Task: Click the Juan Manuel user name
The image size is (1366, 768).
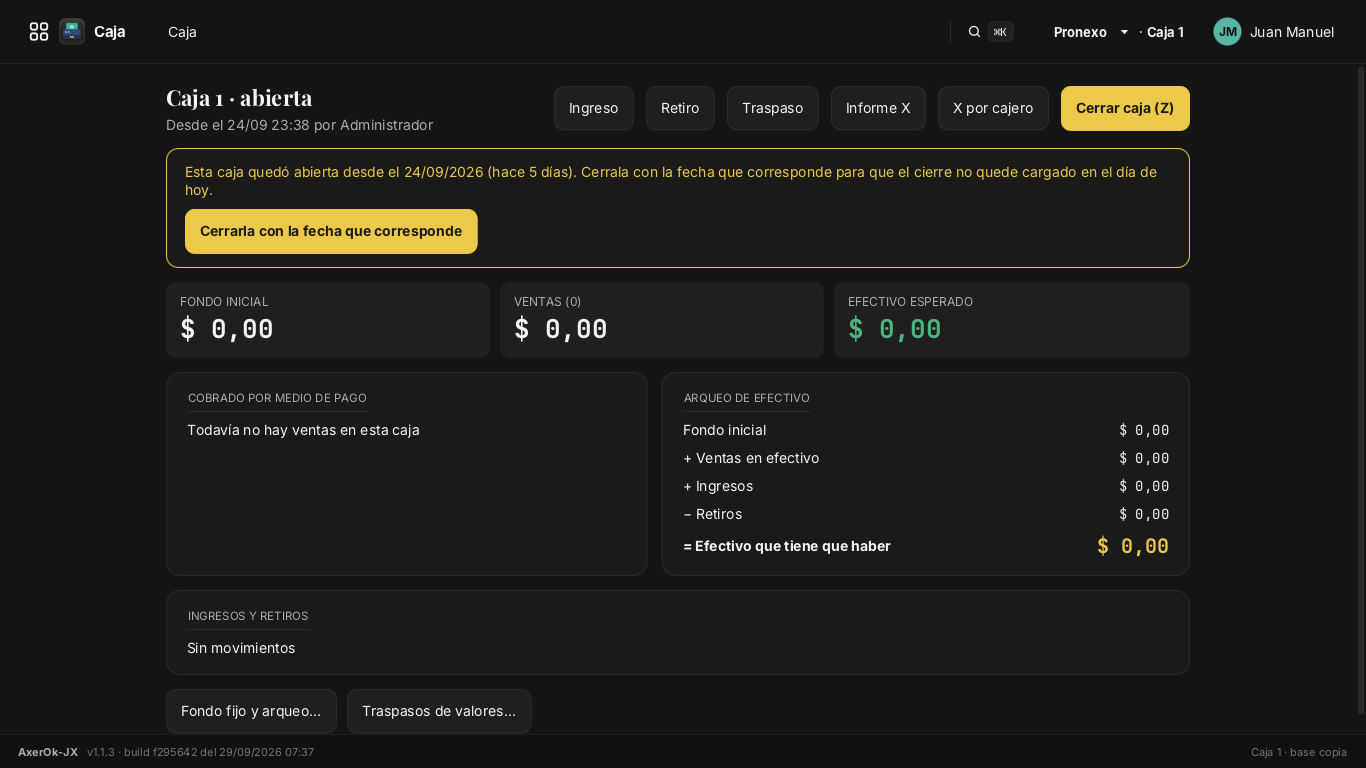Action: (1292, 32)
